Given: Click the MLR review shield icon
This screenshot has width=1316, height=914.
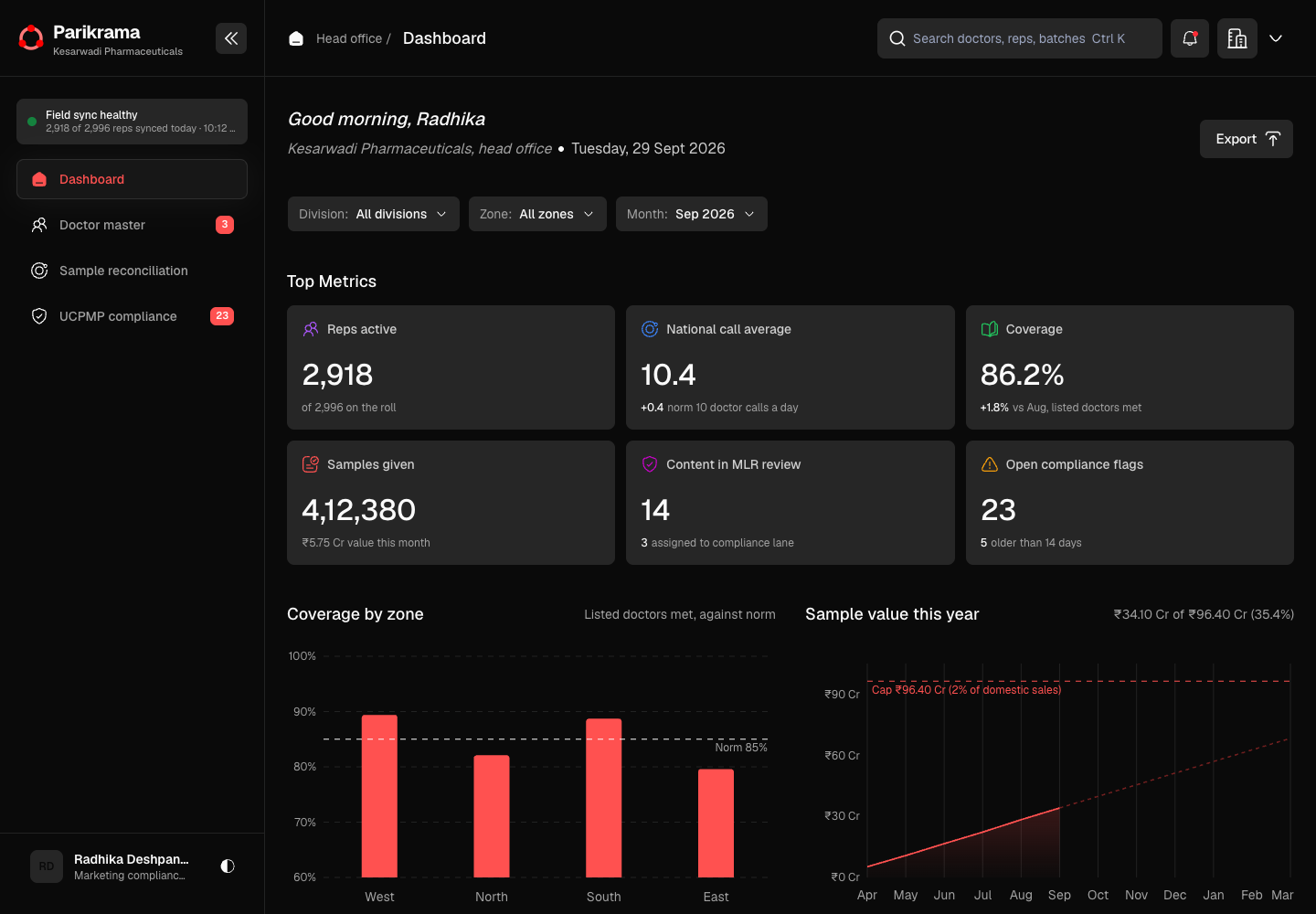Looking at the screenshot, I should 650,464.
